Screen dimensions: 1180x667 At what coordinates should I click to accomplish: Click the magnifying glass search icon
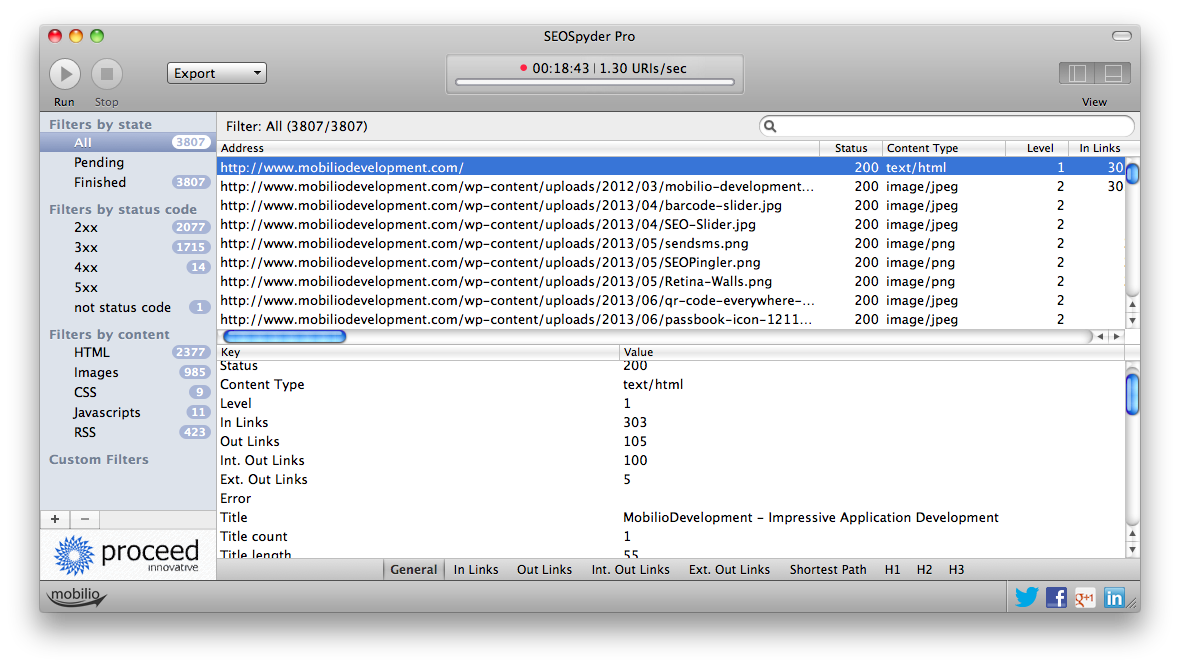pos(770,126)
